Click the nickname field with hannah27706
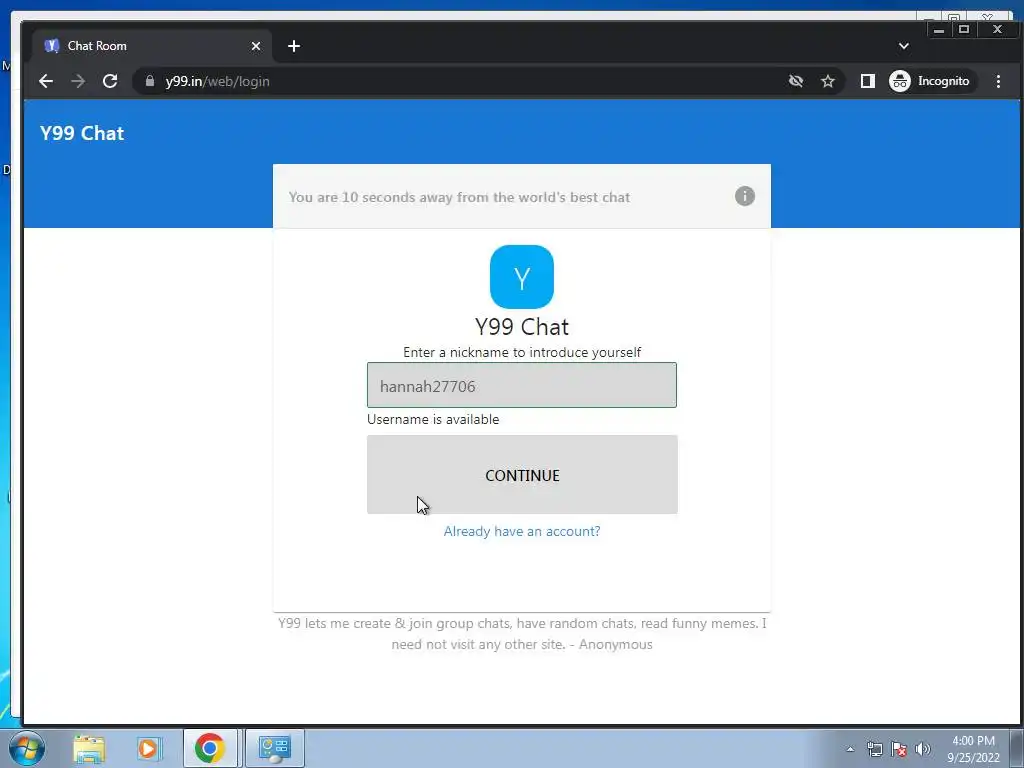 522,385
